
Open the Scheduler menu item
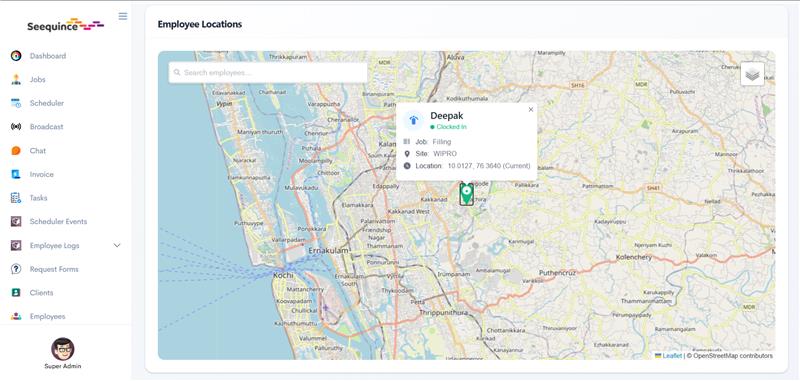(x=46, y=103)
